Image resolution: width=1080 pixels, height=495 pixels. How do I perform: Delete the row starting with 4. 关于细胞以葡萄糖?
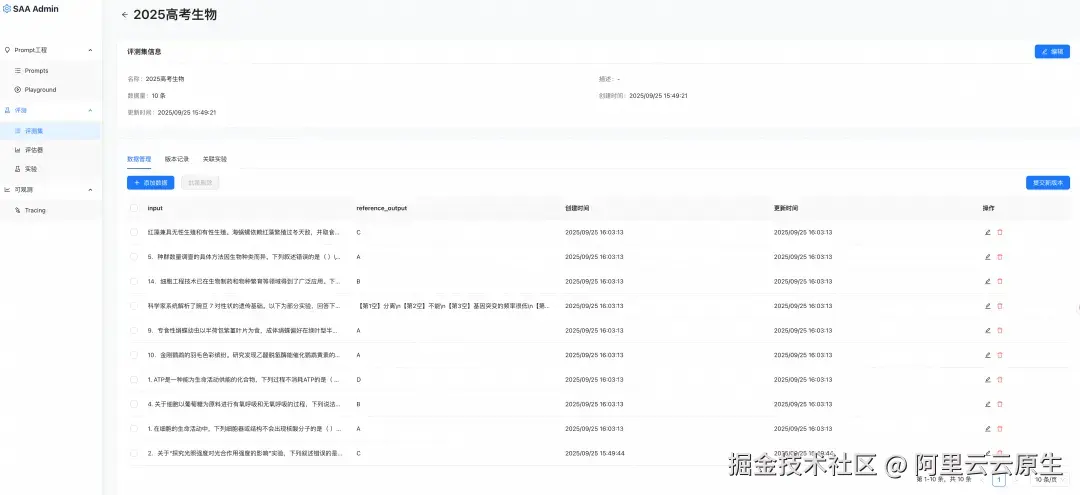[x=999, y=404]
